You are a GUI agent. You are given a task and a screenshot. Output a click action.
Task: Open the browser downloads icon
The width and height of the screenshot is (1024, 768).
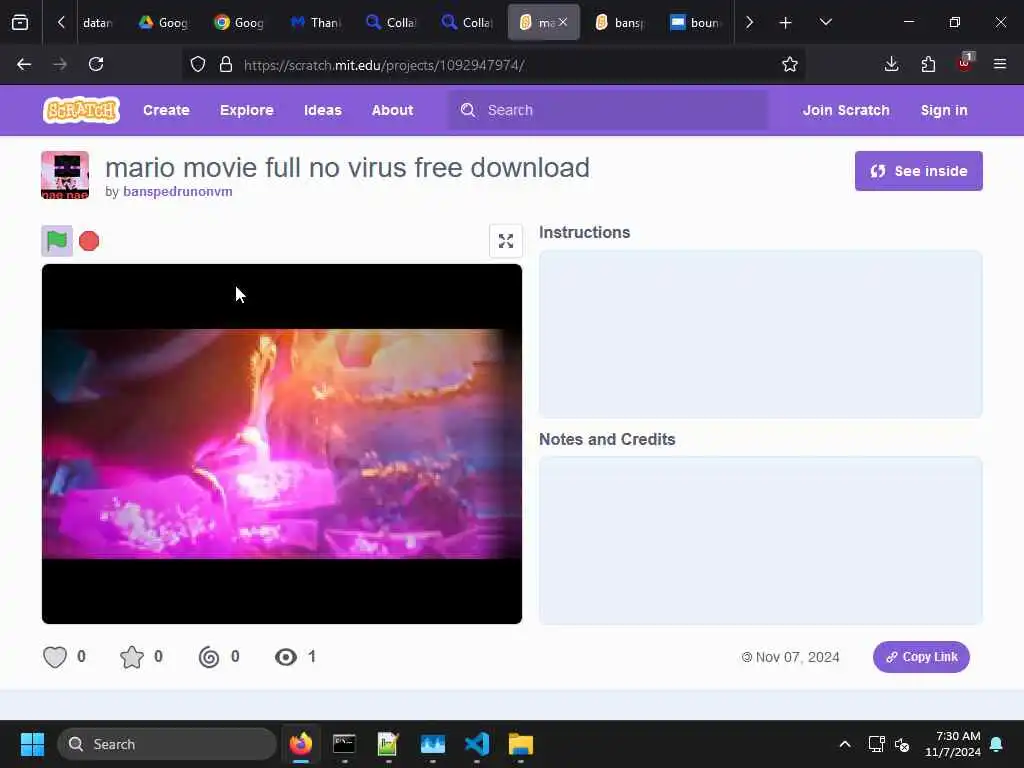click(x=891, y=64)
